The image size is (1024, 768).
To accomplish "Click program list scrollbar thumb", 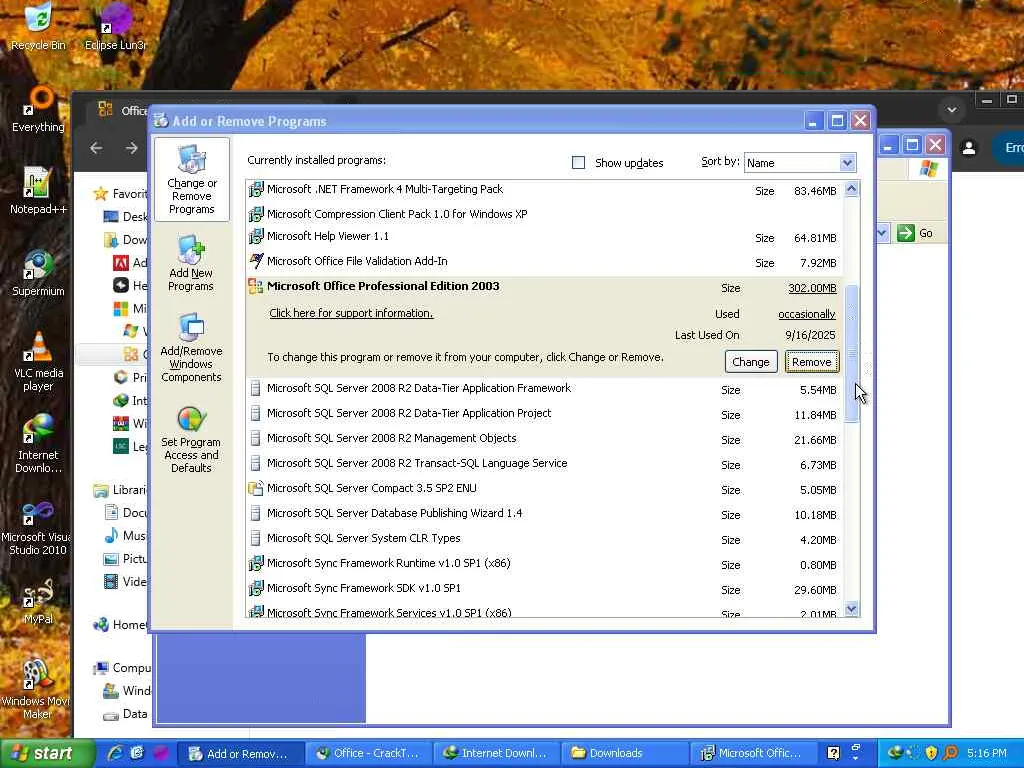I will pos(852,353).
